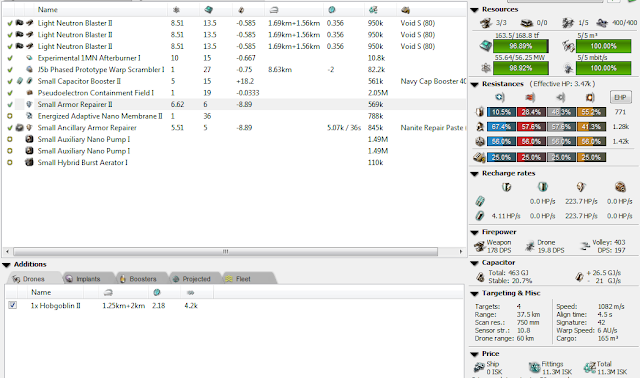Viewport: 640px width, 378px height.
Task: Open the Boosters tab
Action: (x=142, y=279)
